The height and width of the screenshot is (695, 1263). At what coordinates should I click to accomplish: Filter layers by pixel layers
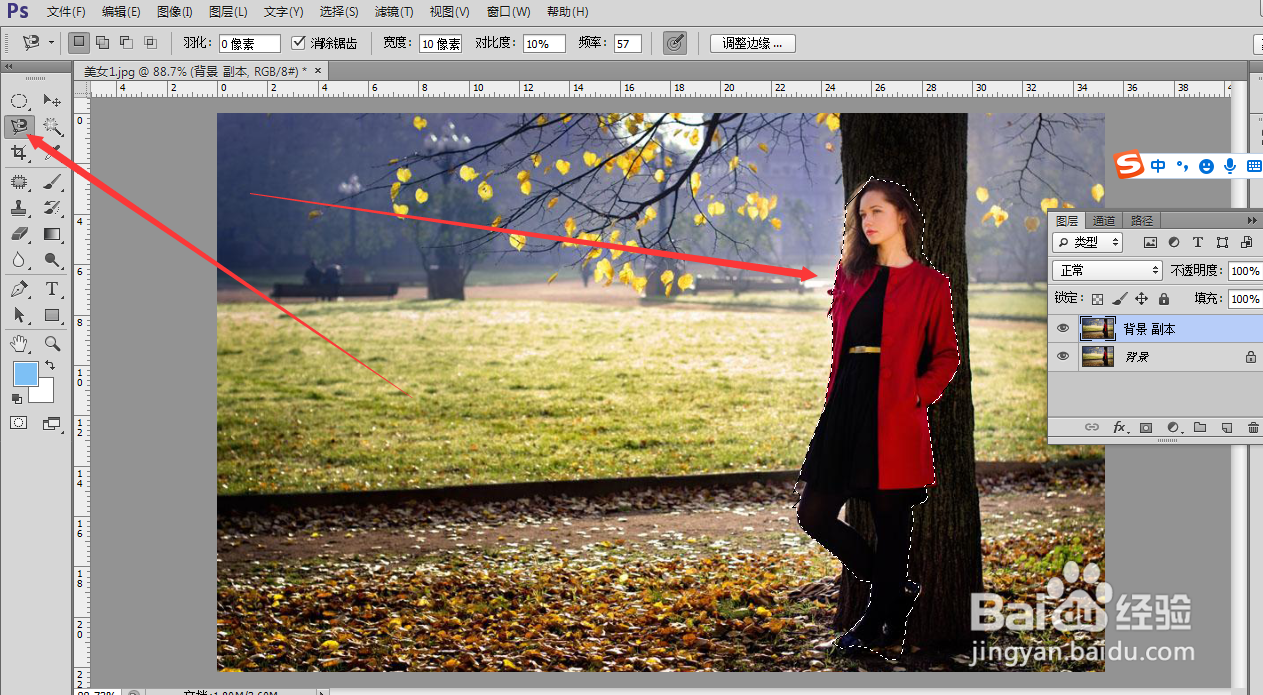(x=1150, y=242)
